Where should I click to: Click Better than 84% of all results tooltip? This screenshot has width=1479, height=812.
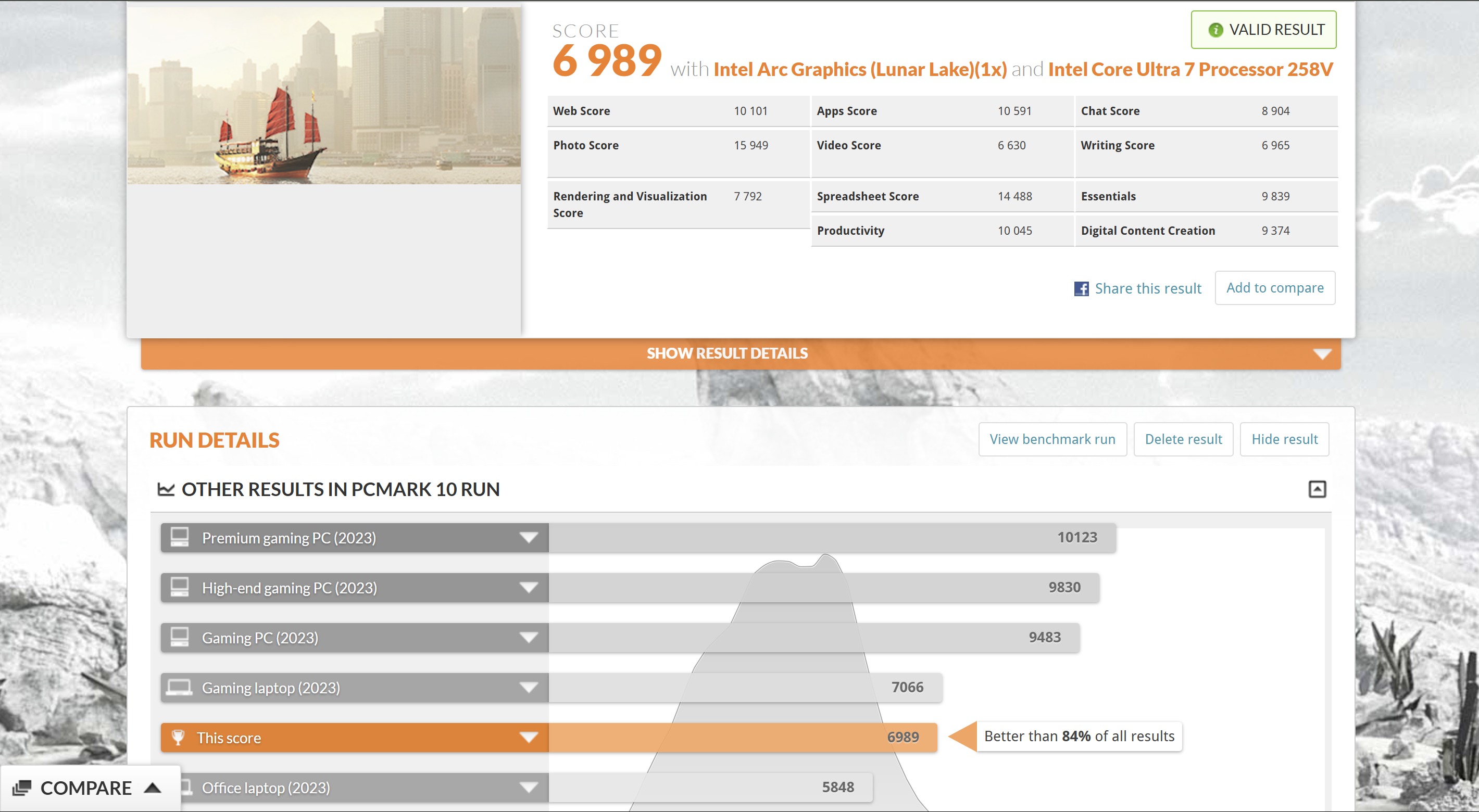[1079, 737]
